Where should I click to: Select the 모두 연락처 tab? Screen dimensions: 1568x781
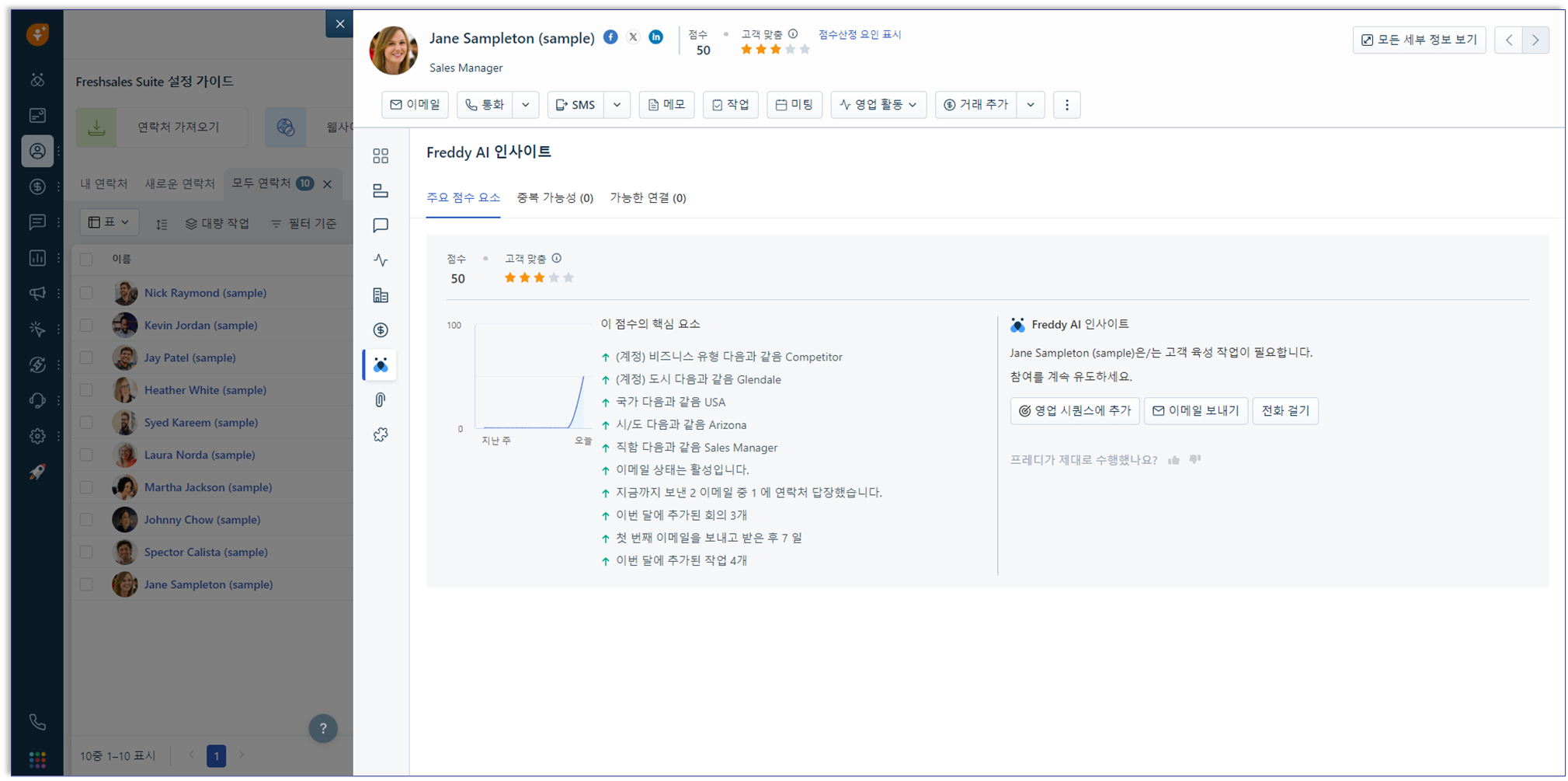(x=262, y=183)
